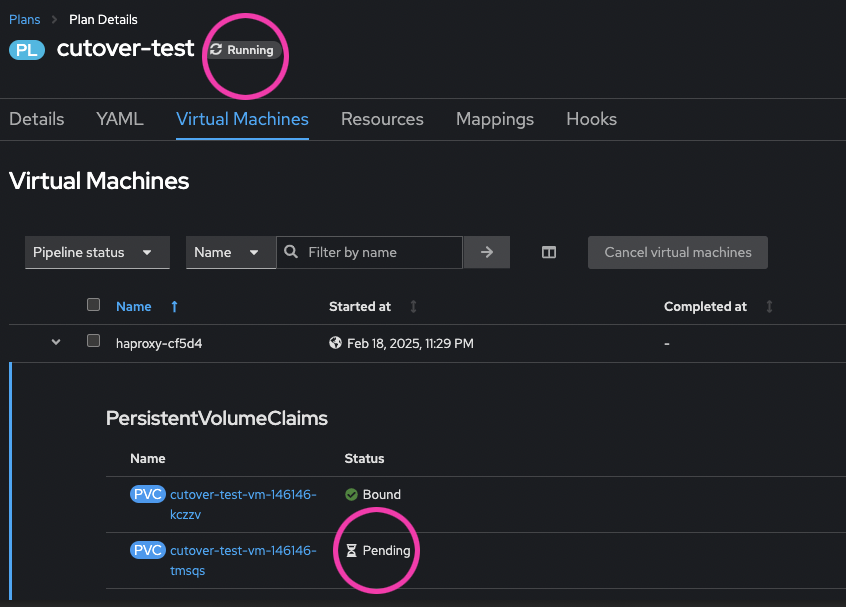The height and width of the screenshot is (607, 846).
Task: Click the Pending hourglass icon
Action: coord(351,550)
